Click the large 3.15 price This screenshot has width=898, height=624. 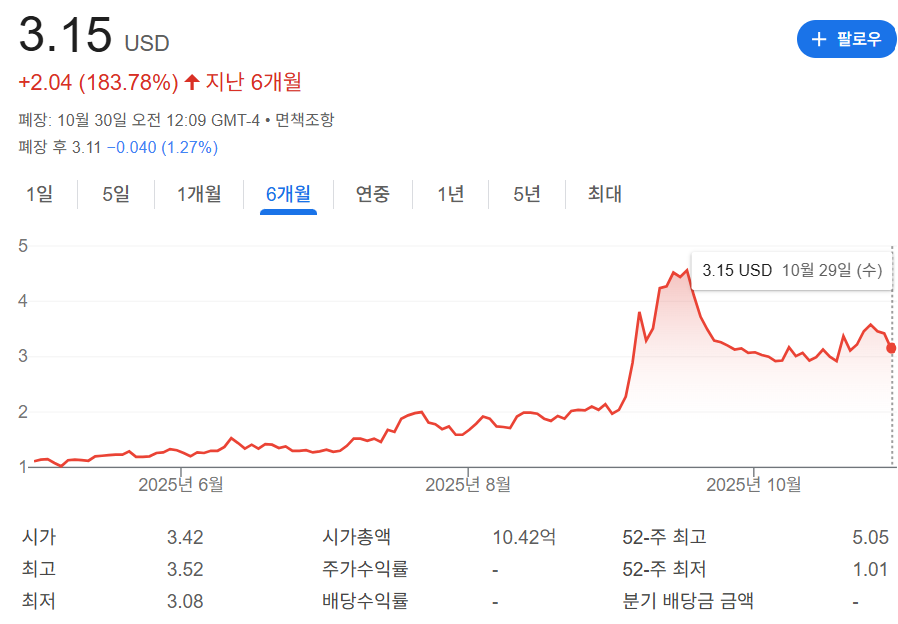[65, 34]
